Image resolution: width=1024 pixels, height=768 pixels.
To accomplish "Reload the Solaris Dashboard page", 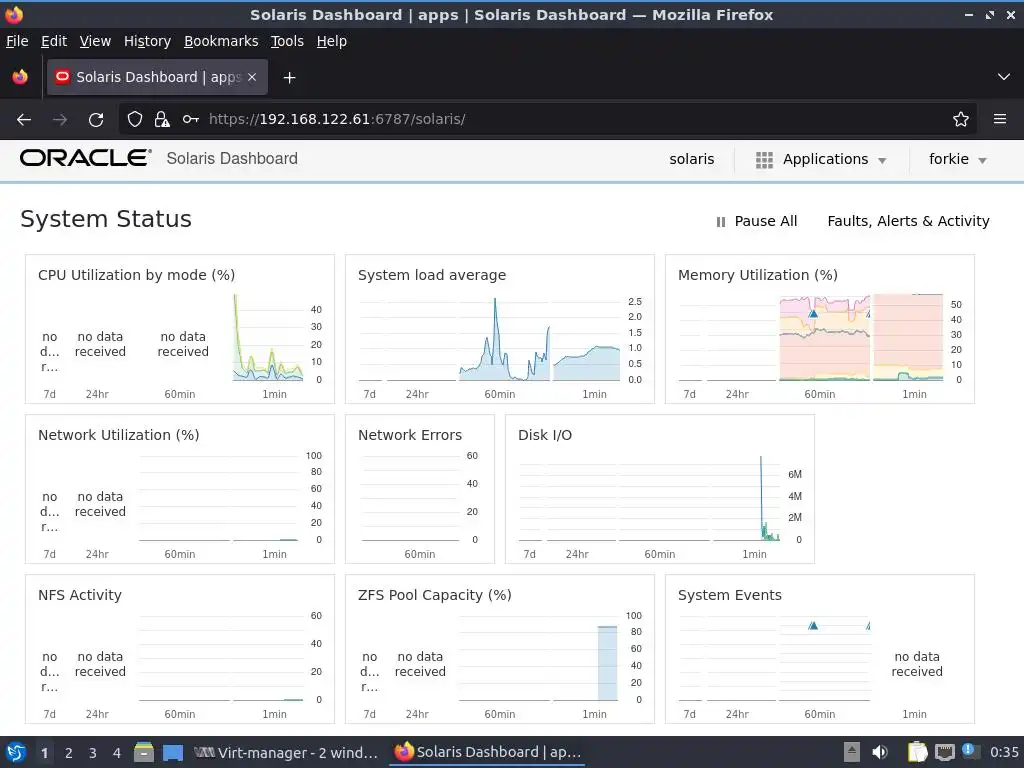I will (96, 119).
